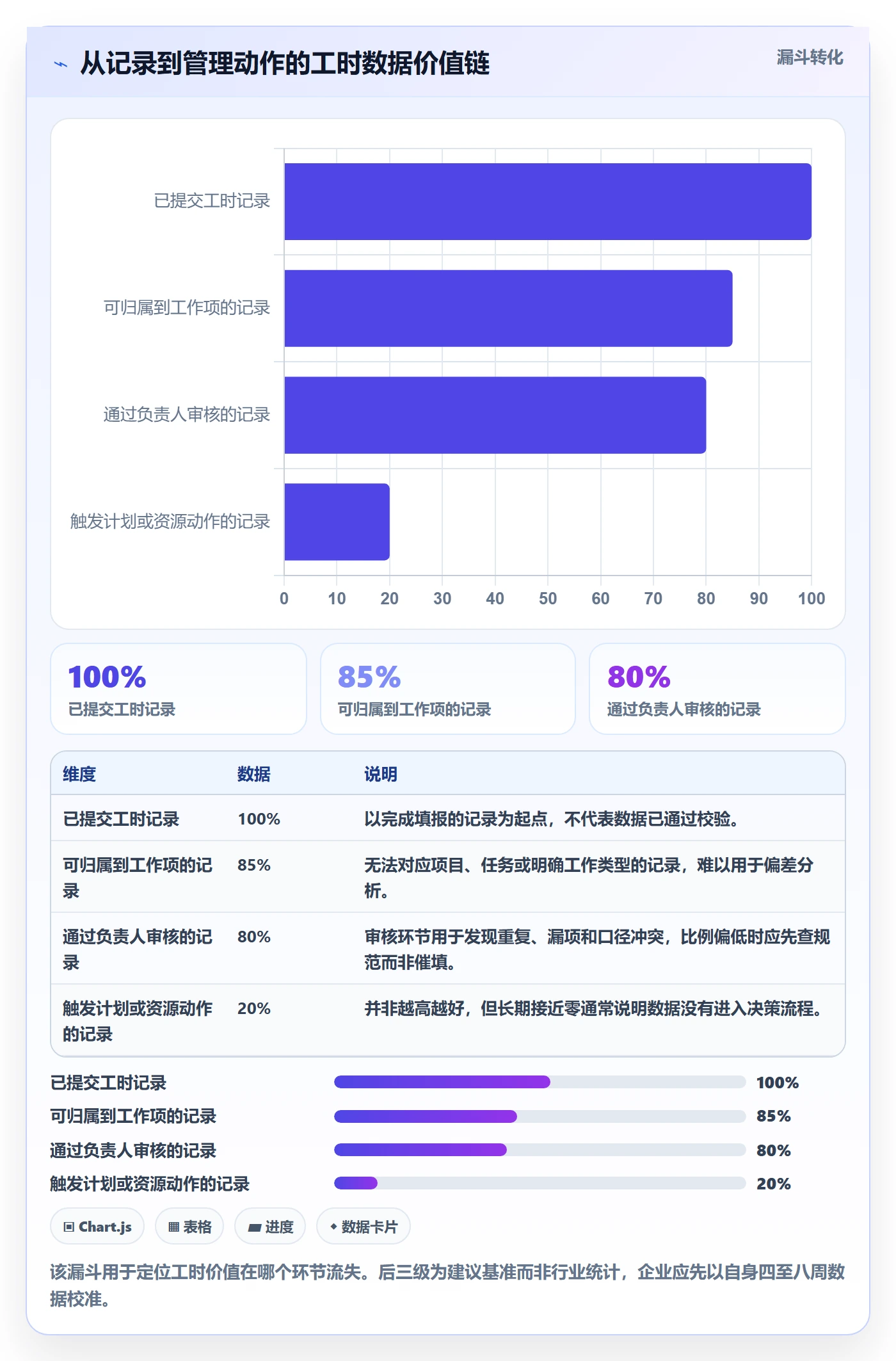Viewport: 896px width, 1361px height.
Task: Select the Chart.js tag chip
Action: [97, 1227]
